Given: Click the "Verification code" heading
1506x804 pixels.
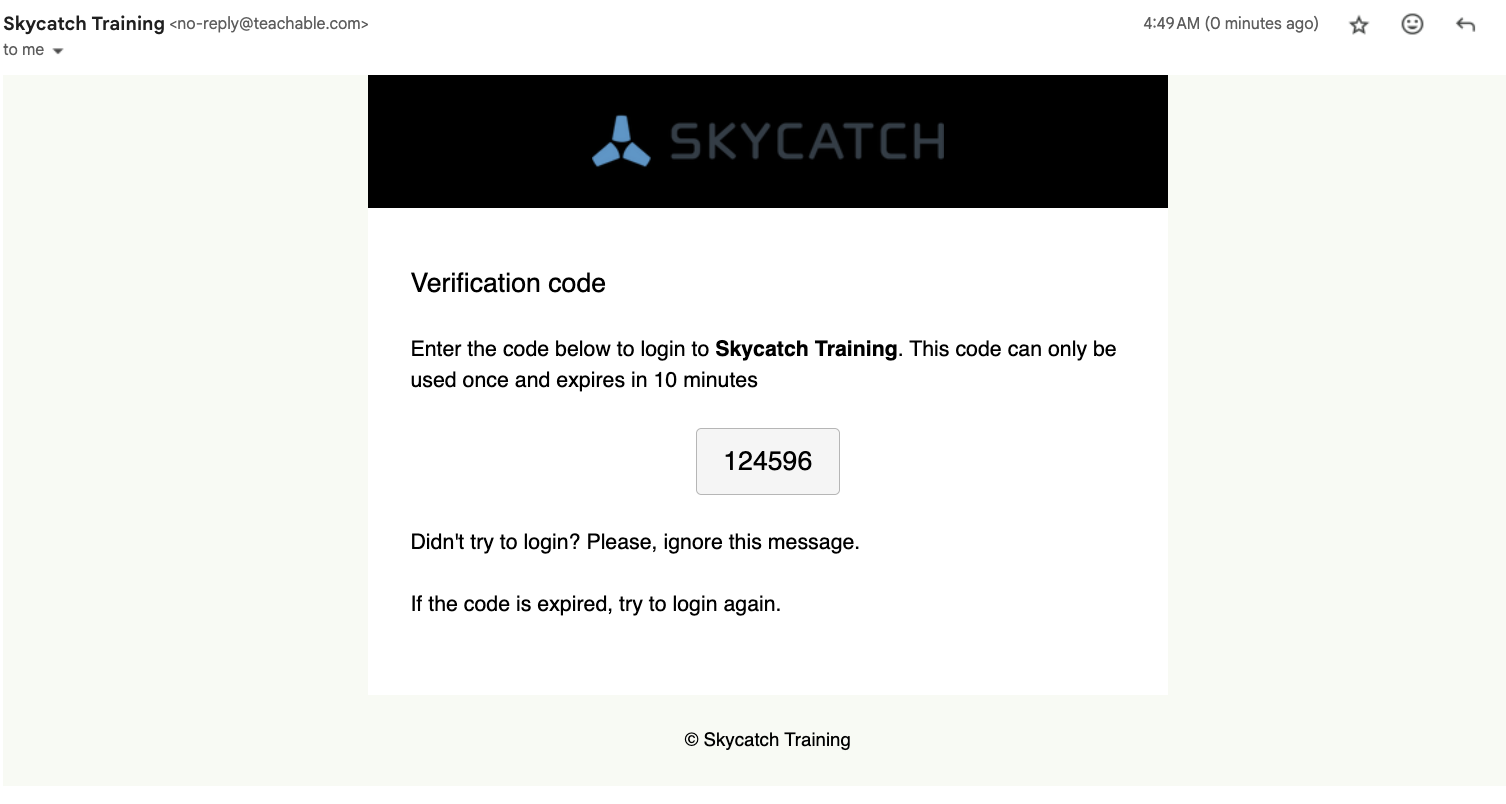Looking at the screenshot, I should [x=508, y=283].
